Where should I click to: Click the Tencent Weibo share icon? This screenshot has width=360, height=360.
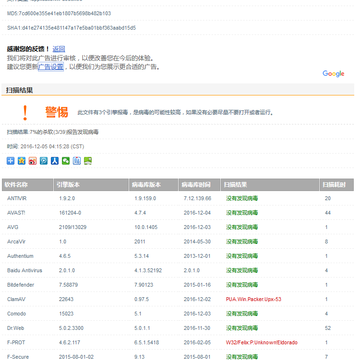pos(44,161)
